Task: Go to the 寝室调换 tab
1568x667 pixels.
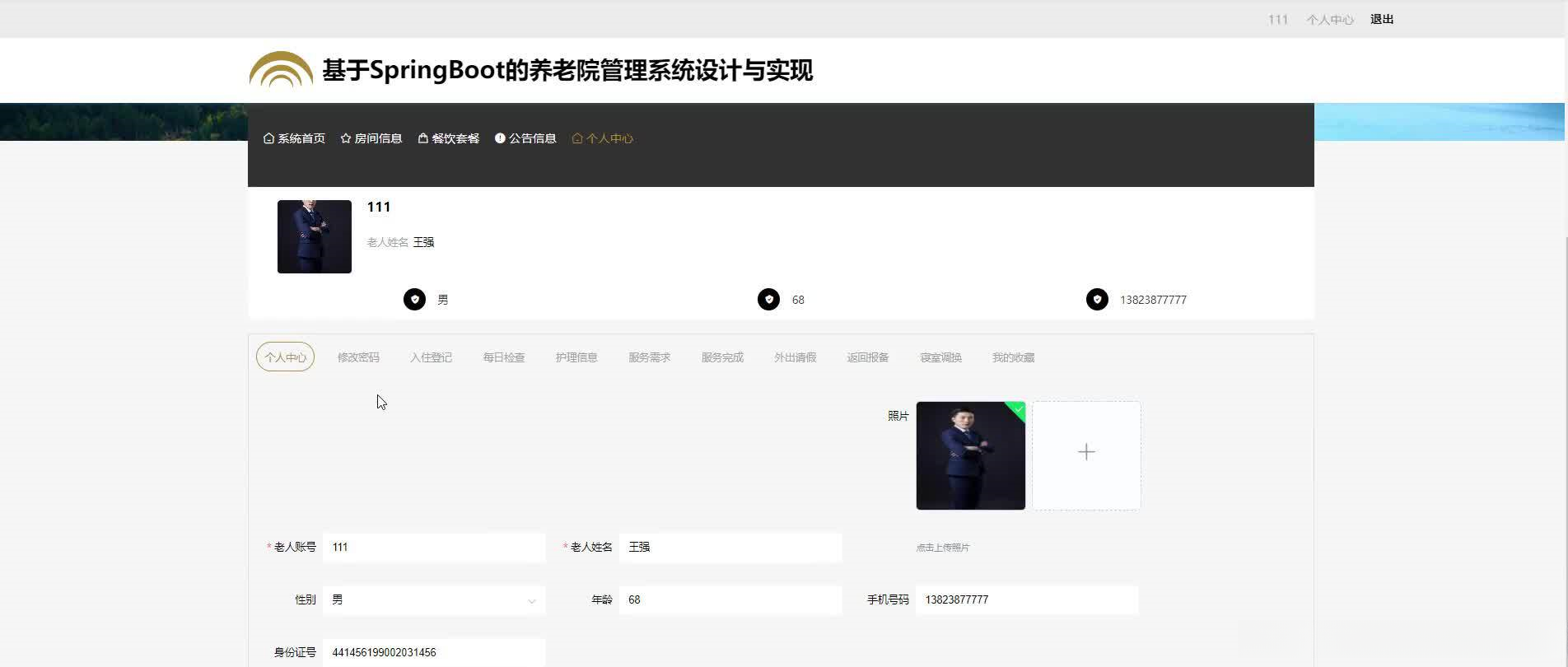Action: [x=941, y=357]
